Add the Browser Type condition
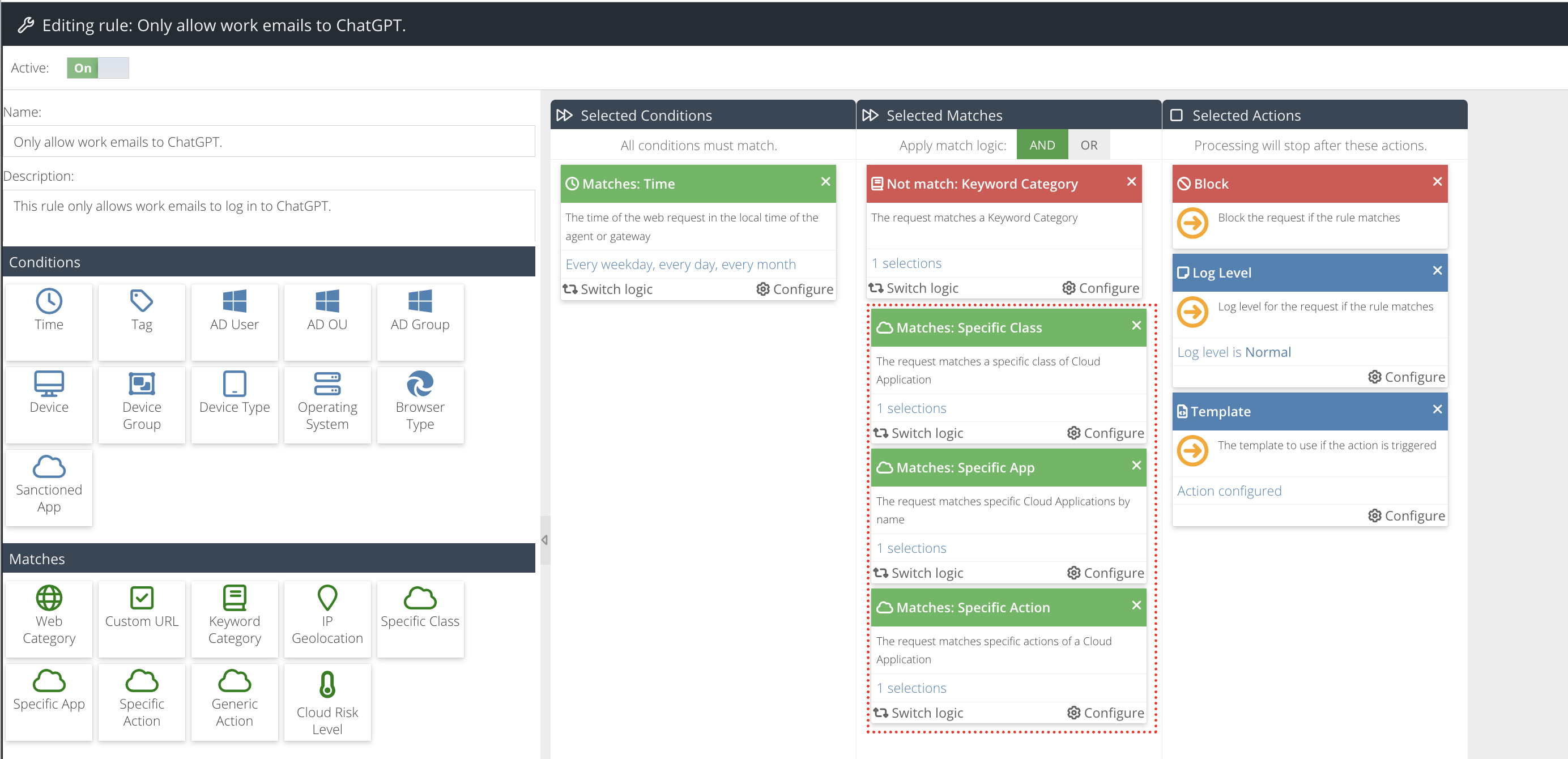 pyautogui.click(x=420, y=404)
